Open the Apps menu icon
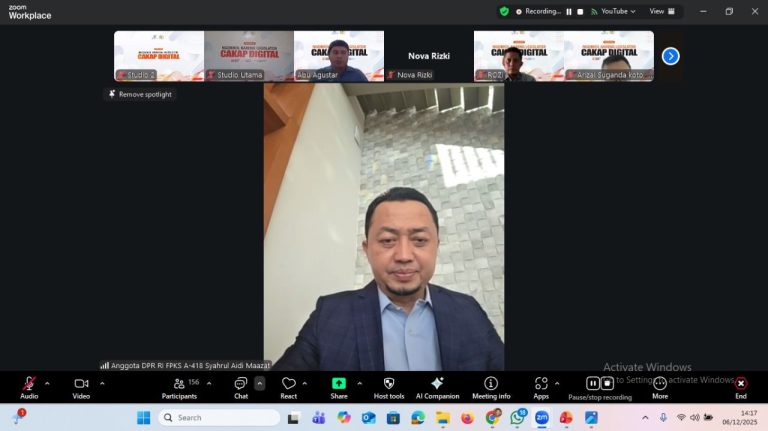This screenshot has height=431, width=768. [541, 384]
